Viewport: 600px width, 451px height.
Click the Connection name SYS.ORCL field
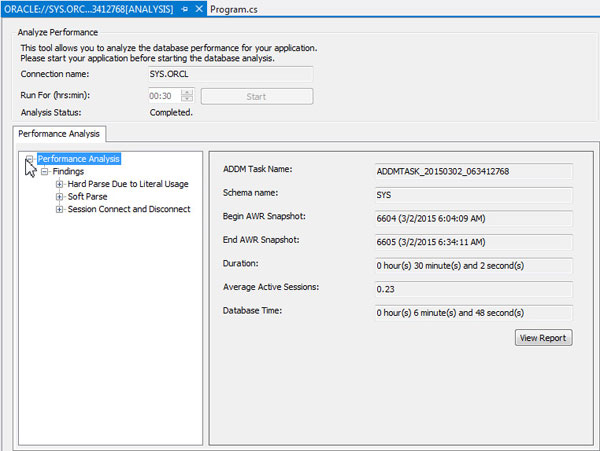pyautogui.click(x=231, y=74)
